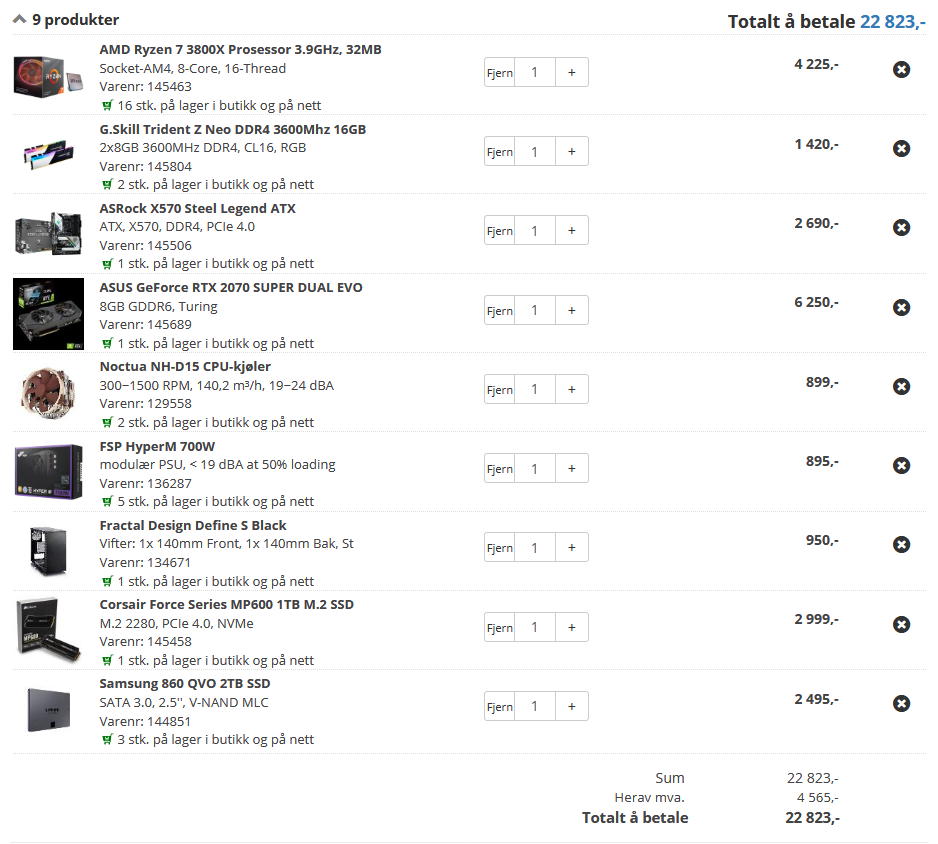Increase quantity of AMD Ryzen 7 3800X
The image size is (938, 844).
click(x=572, y=72)
